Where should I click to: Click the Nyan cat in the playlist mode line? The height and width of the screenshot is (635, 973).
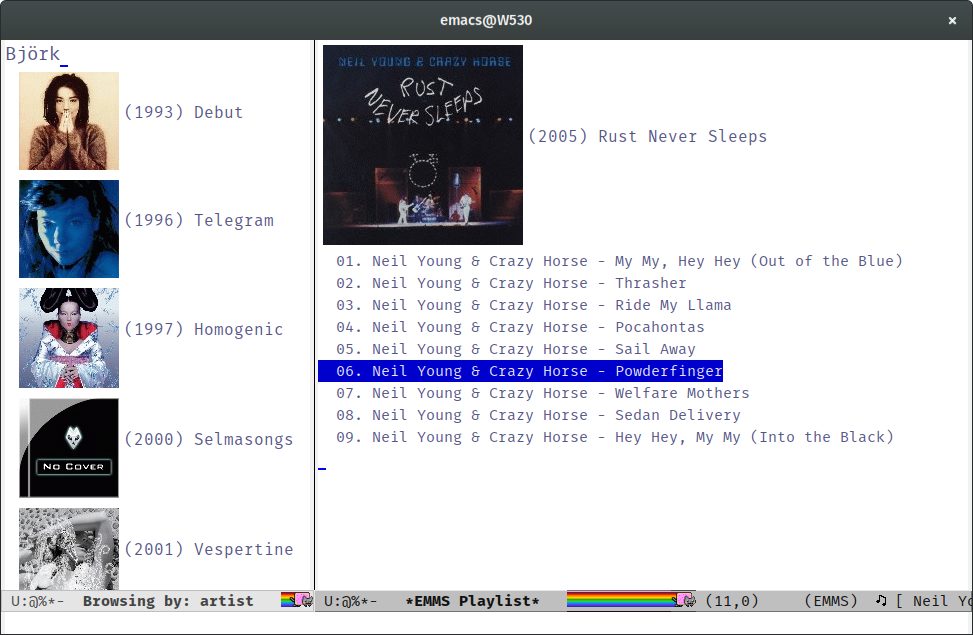[x=686, y=600]
